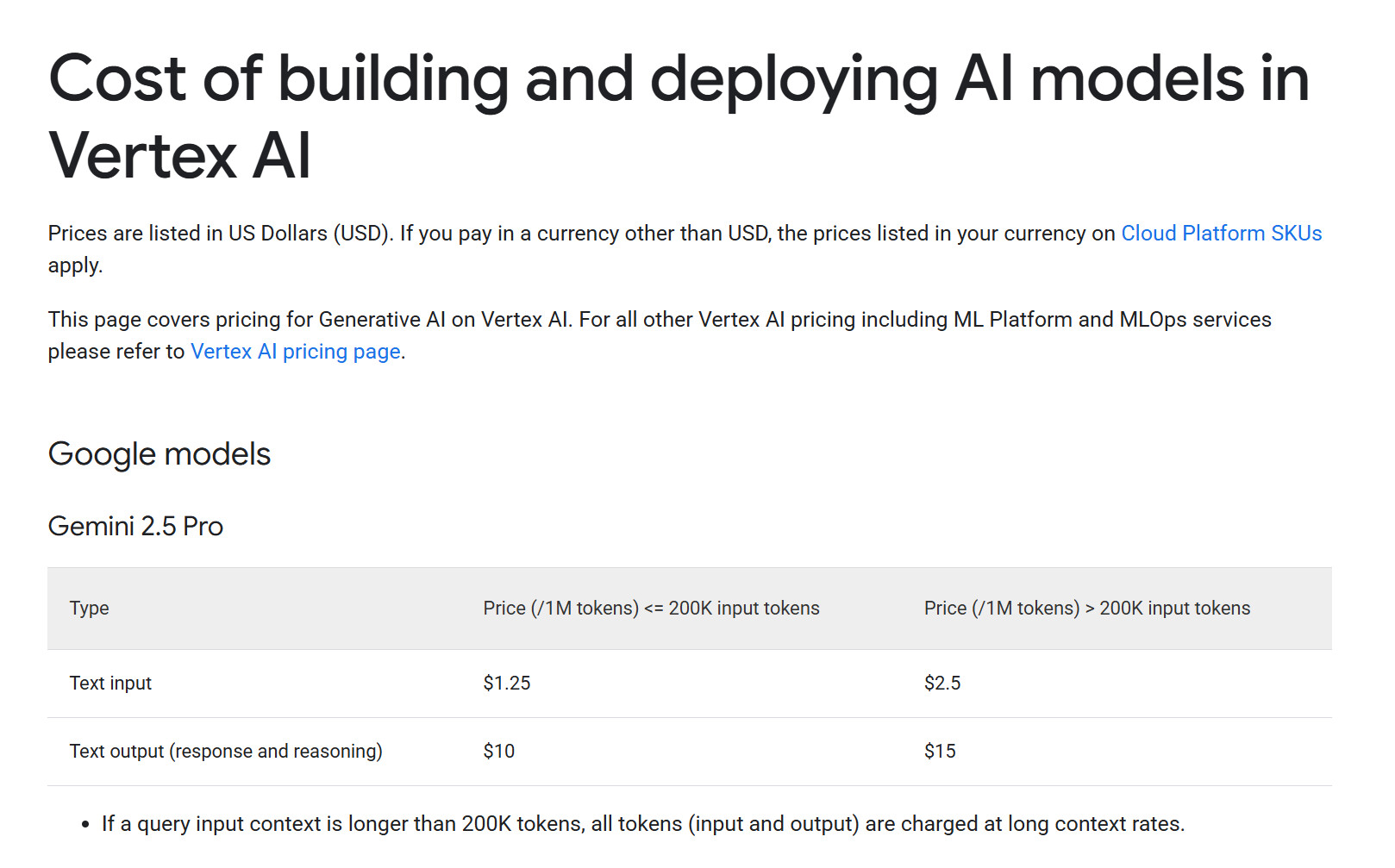Click the word "apply." below the SKUs link

pyautogui.click(x=75, y=265)
